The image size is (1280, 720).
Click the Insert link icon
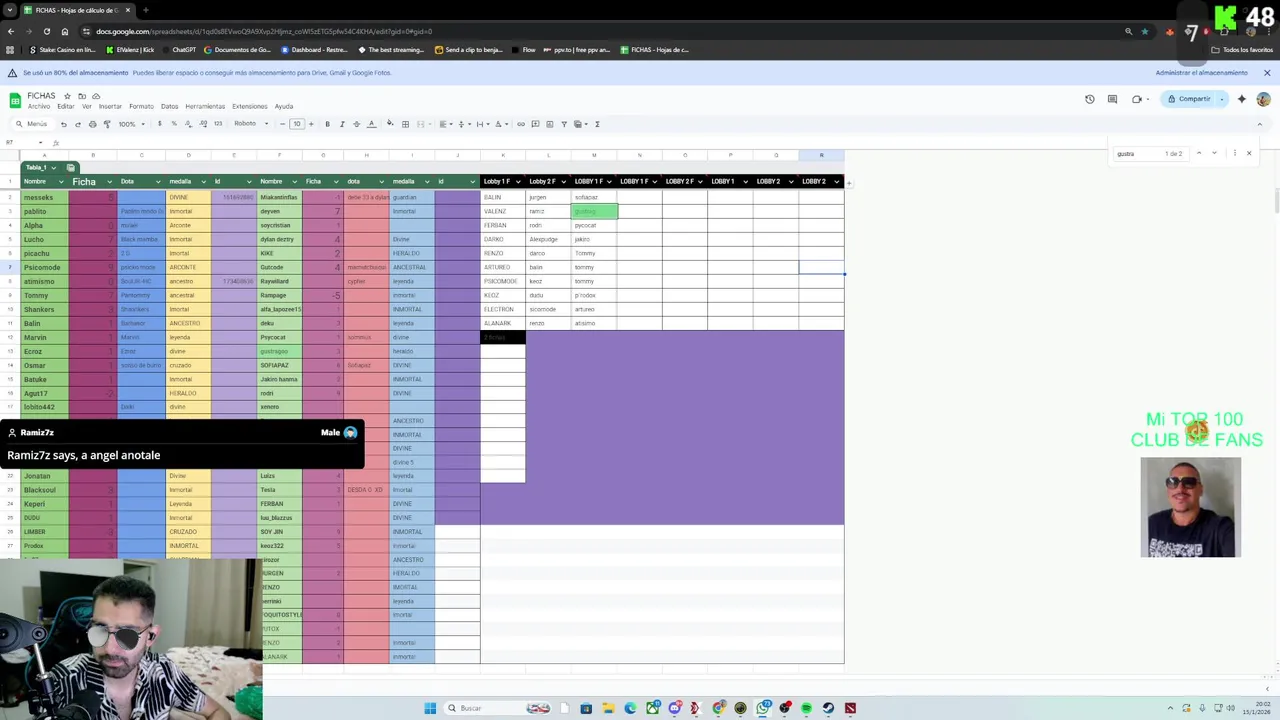coord(520,124)
